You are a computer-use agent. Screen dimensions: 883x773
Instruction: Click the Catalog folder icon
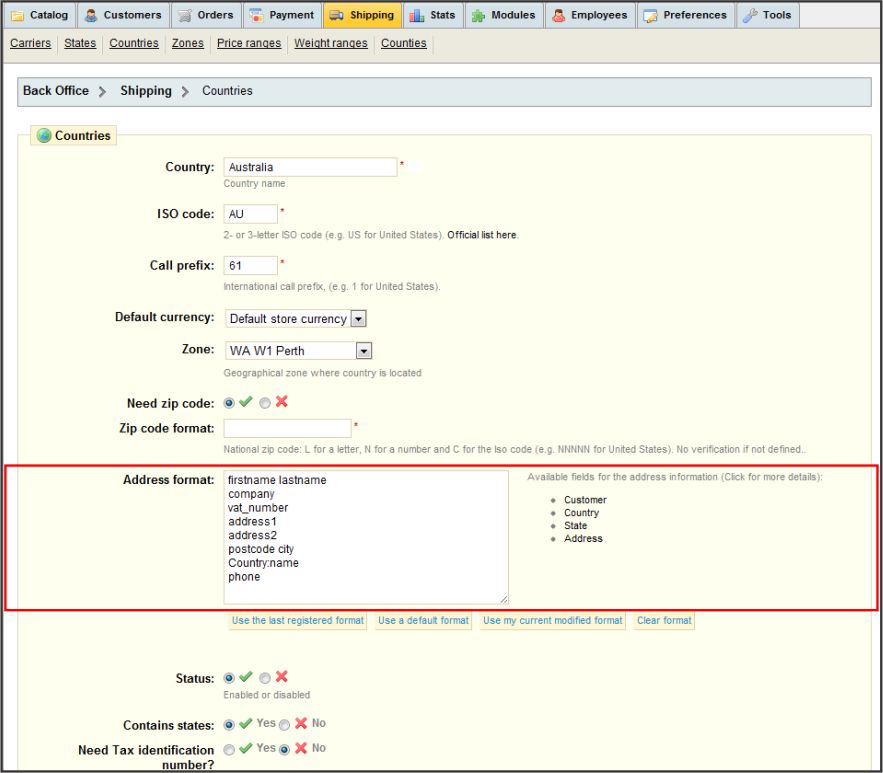pos(17,15)
